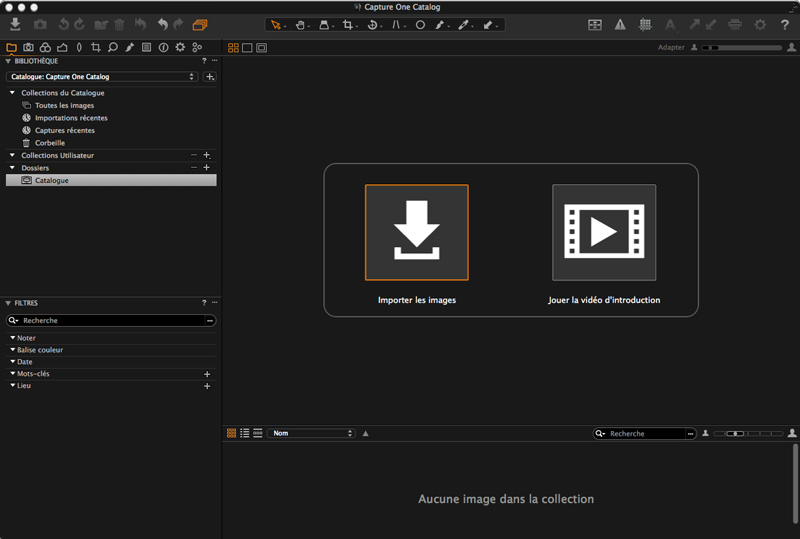The image size is (800, 539).
Task: Expand the Mots-clés filter
Action: point(13,373)
